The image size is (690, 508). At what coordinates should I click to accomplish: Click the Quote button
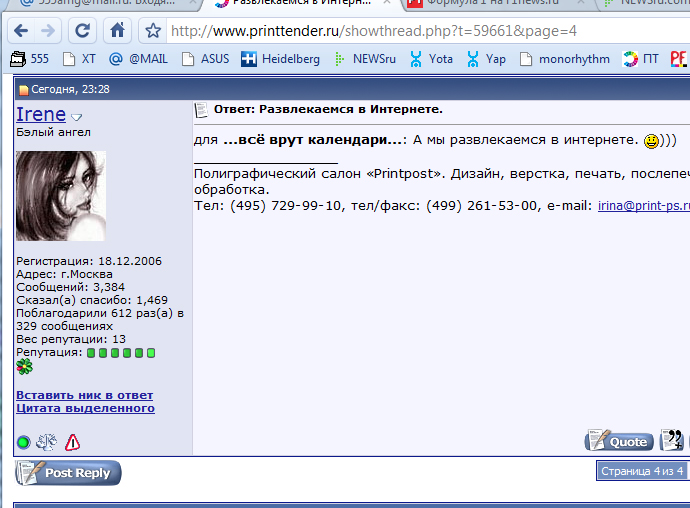coord(619,441)
